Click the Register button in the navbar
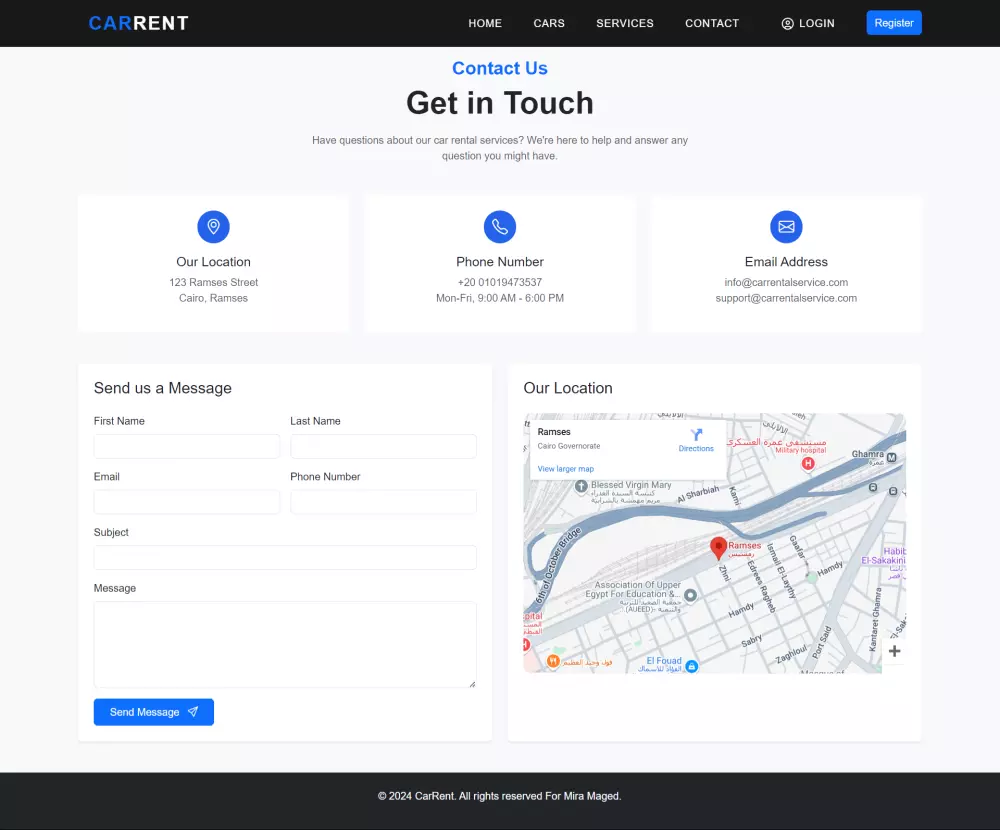This screenshot has height=830, width=1000. pos(893,22)
